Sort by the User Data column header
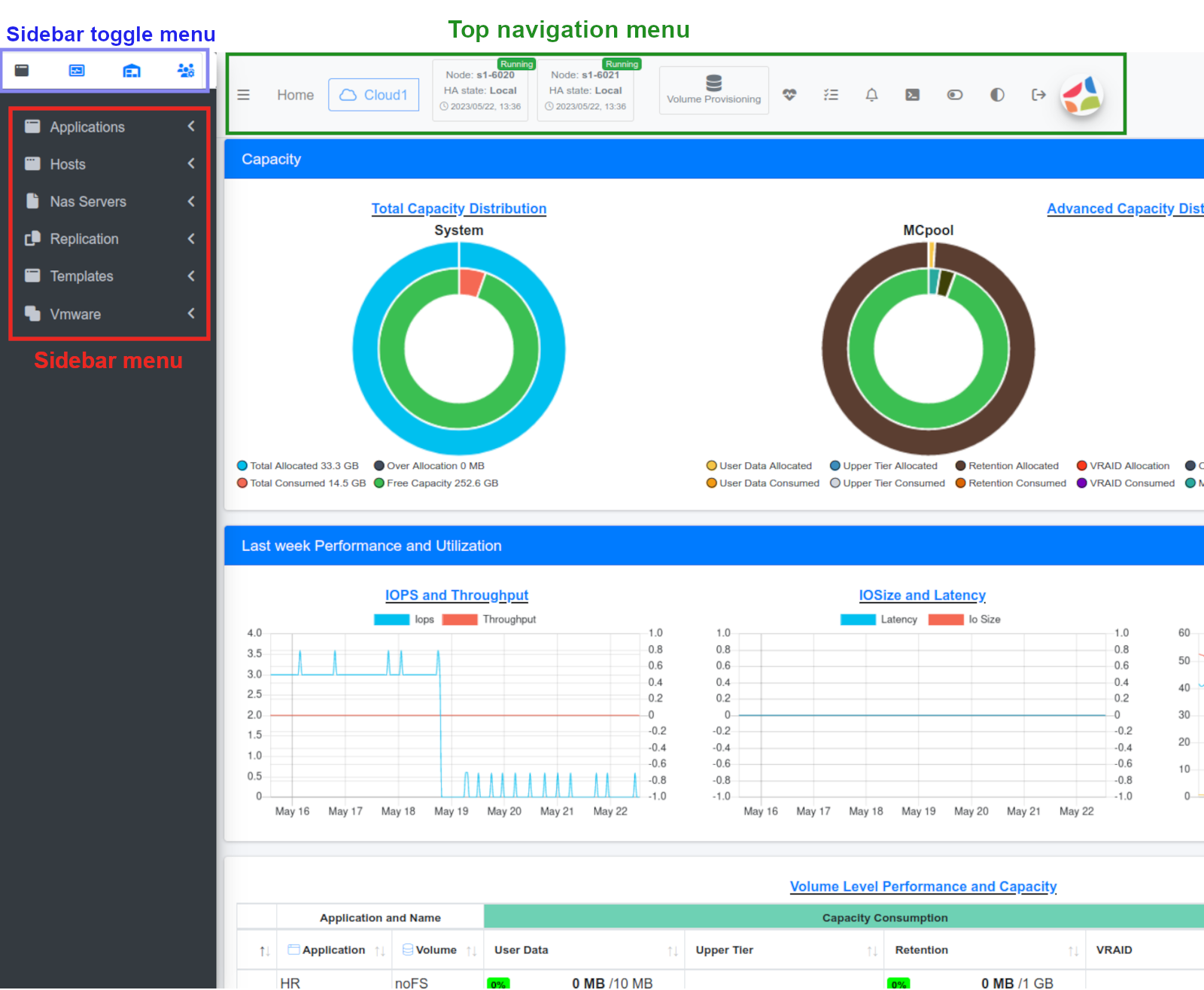 click(x=521, y=950)
